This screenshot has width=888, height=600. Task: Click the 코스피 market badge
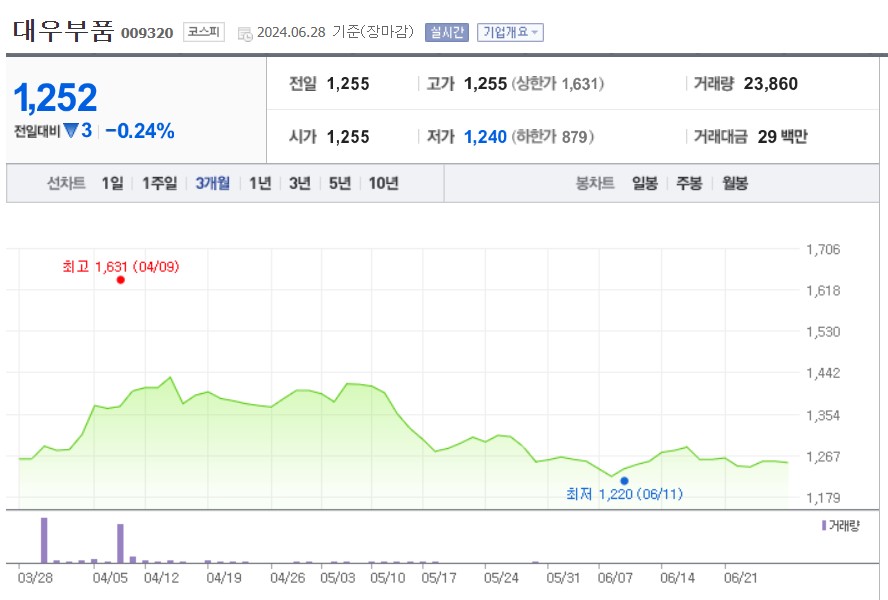tap(204, 32)
